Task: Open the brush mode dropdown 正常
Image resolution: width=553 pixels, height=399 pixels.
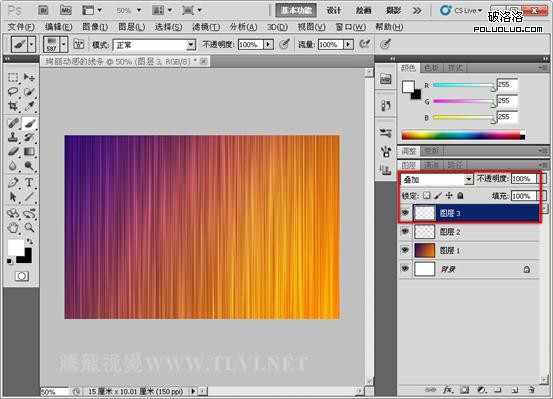Action: point(154,45)
